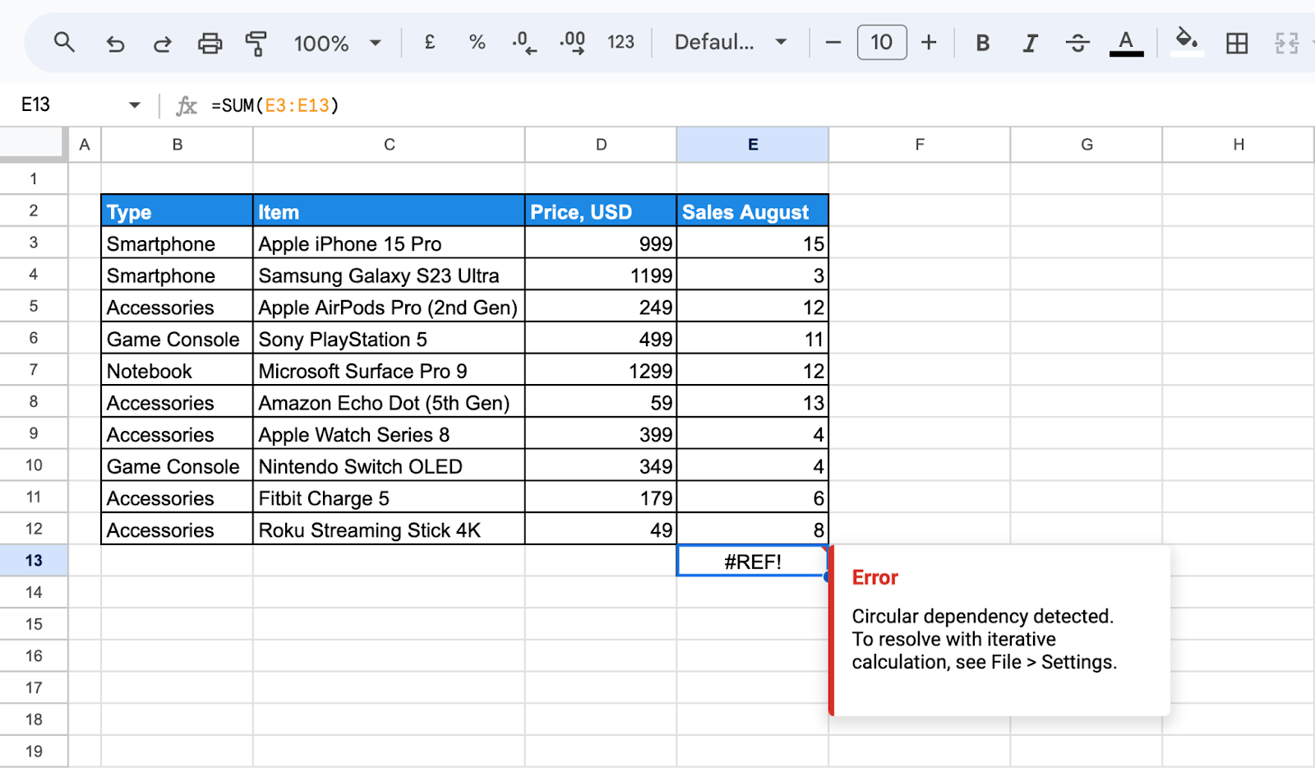This screenshot has height=768, width=1315.
Task: Click the sales cell showing 8
Action: pyautogui.click(x=753, y=530)
